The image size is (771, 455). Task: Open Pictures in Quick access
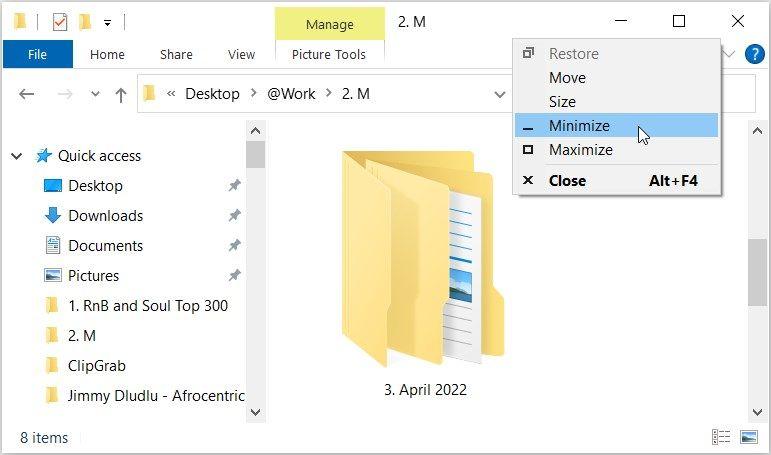click(x=93, y=276)
